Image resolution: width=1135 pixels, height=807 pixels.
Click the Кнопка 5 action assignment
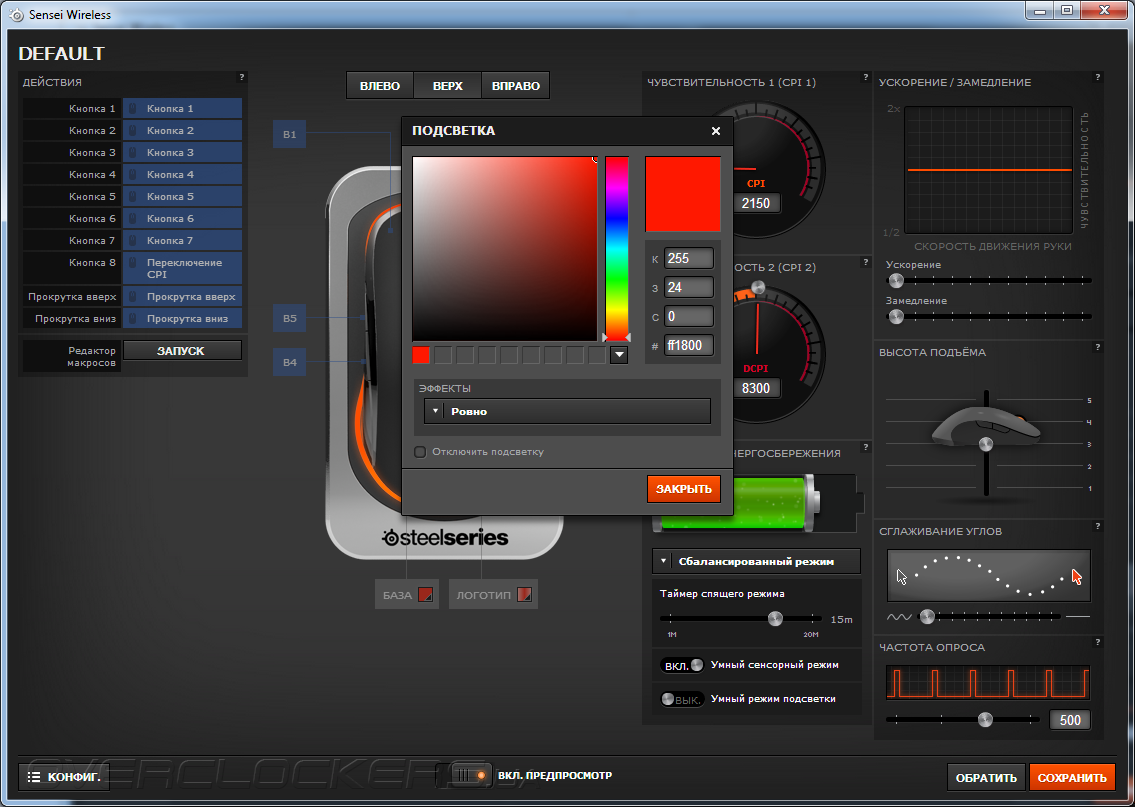coord(182,197)
